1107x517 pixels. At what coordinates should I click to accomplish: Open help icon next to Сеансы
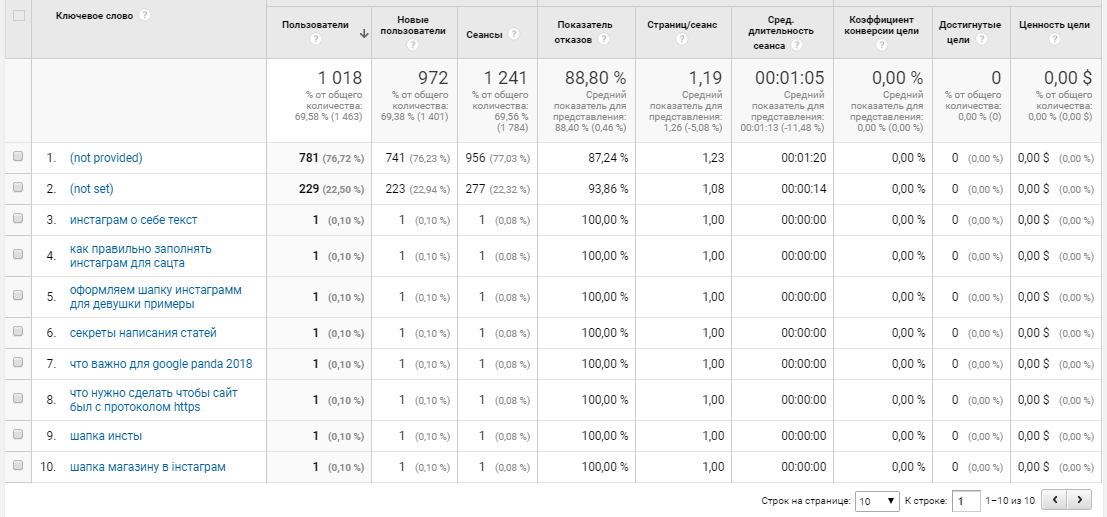tap(514, 34)
